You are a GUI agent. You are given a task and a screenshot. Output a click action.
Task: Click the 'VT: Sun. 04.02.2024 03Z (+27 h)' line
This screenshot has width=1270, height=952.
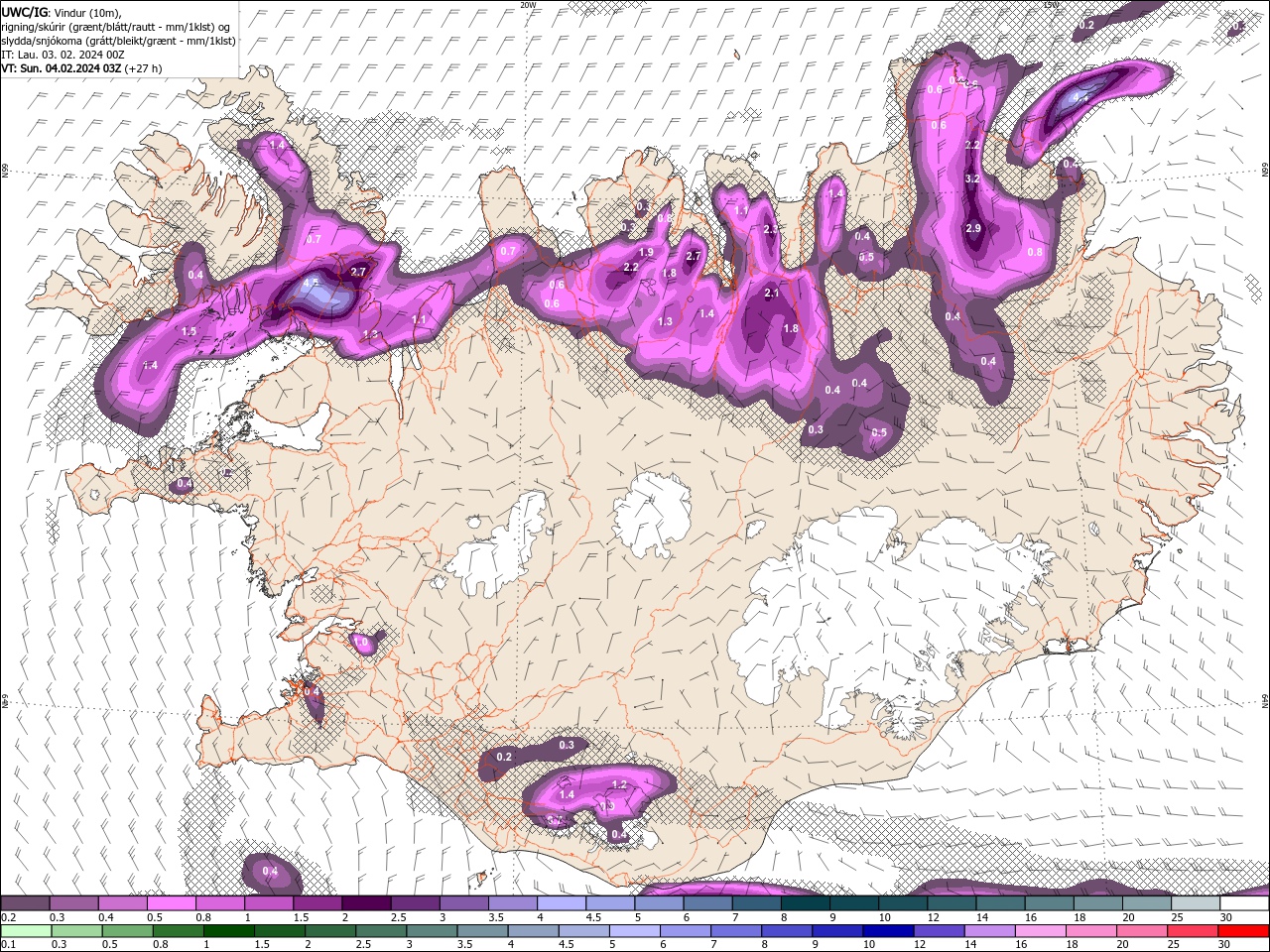81,68
